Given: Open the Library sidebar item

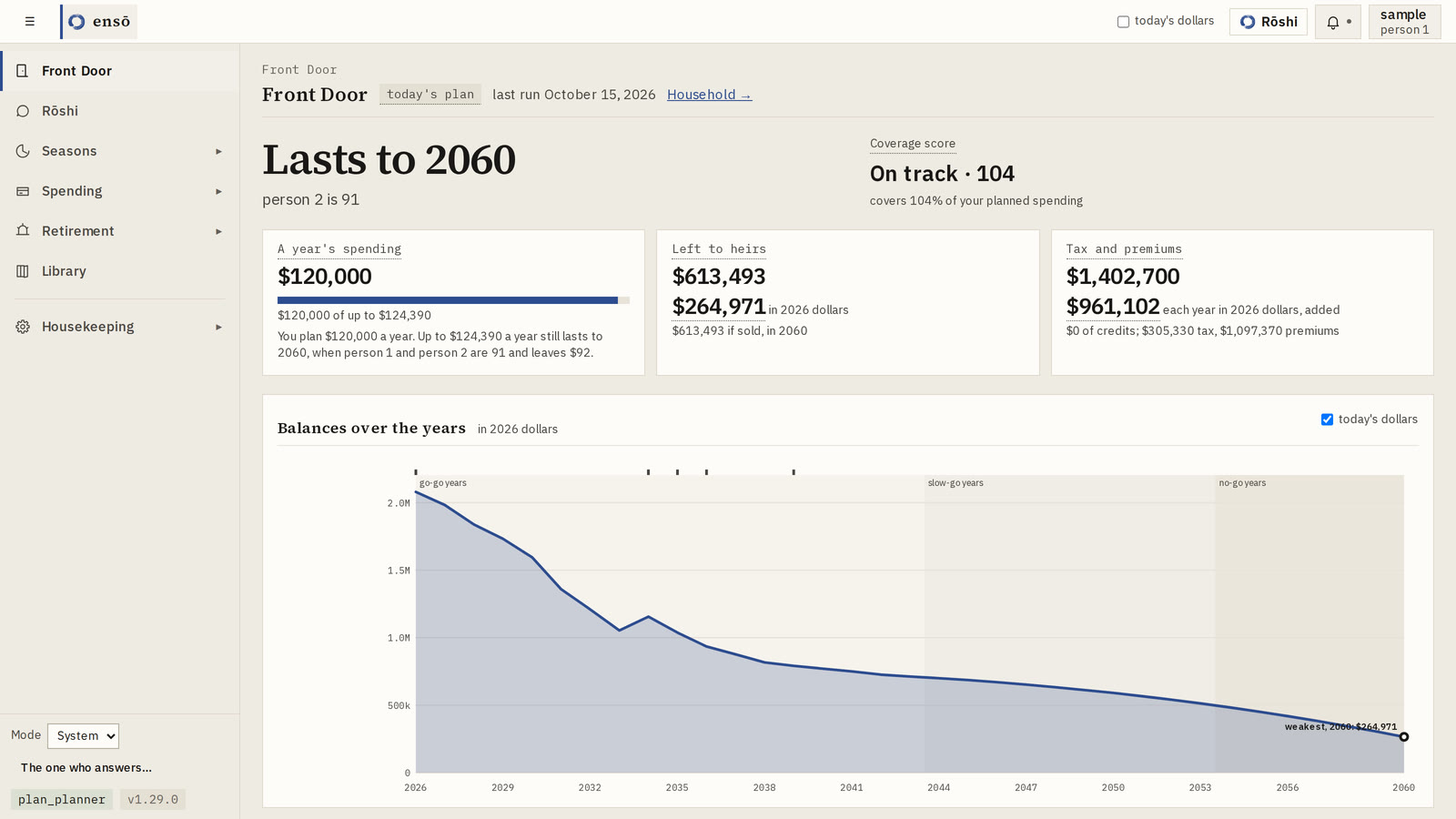Looking at the screenshot, I should (120, 270).
